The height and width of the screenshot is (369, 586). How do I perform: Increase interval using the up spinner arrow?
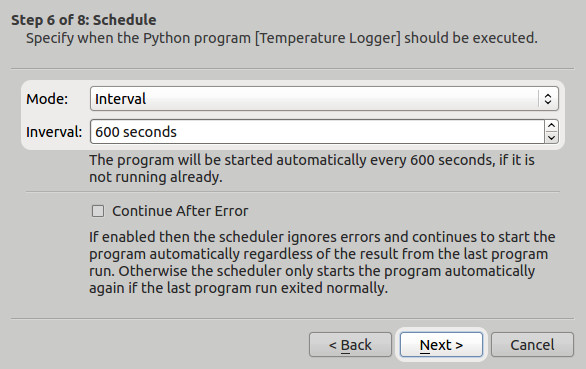pyautogui.click(x=551, y=126)
